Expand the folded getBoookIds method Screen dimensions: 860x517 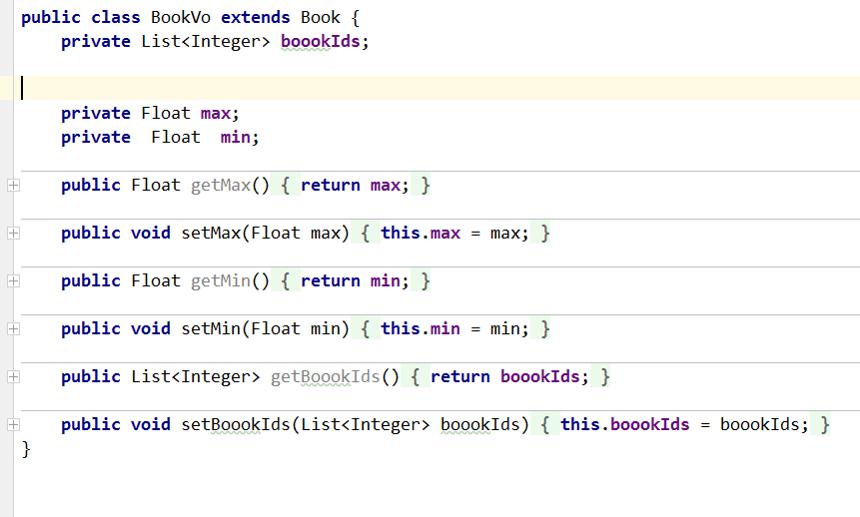13,377
